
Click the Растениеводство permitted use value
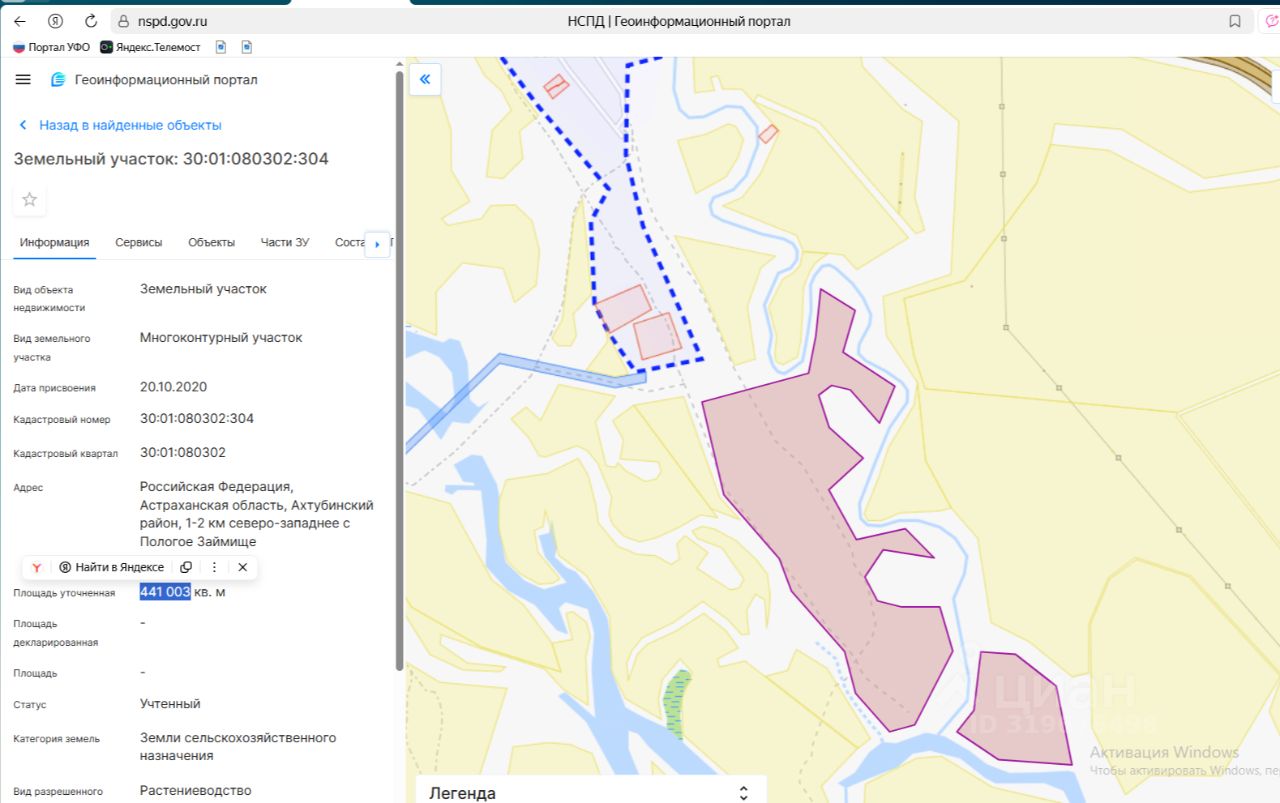pyautogui.click(x=196, y=790)
